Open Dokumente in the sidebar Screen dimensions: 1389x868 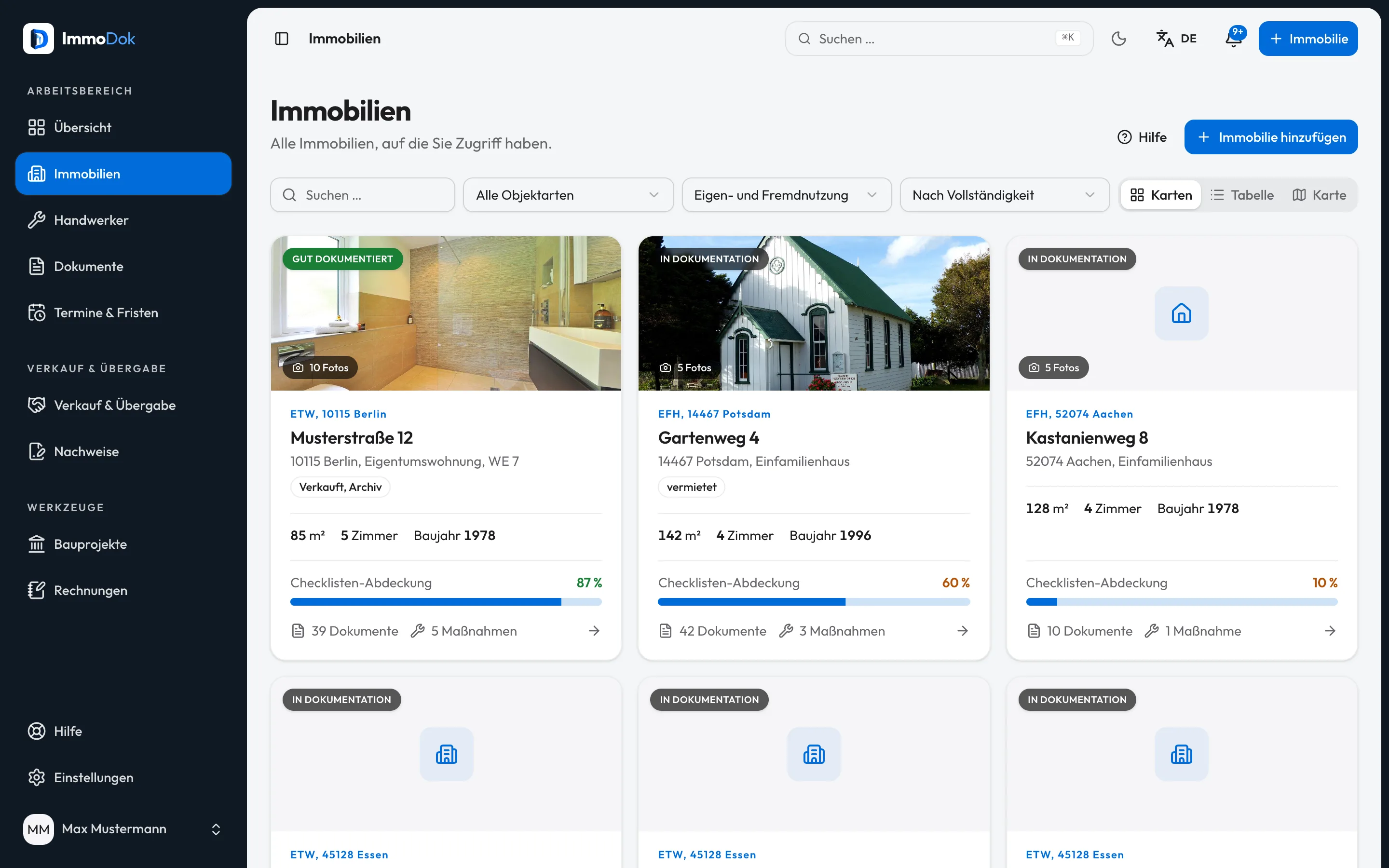click(x=123, y=266)
